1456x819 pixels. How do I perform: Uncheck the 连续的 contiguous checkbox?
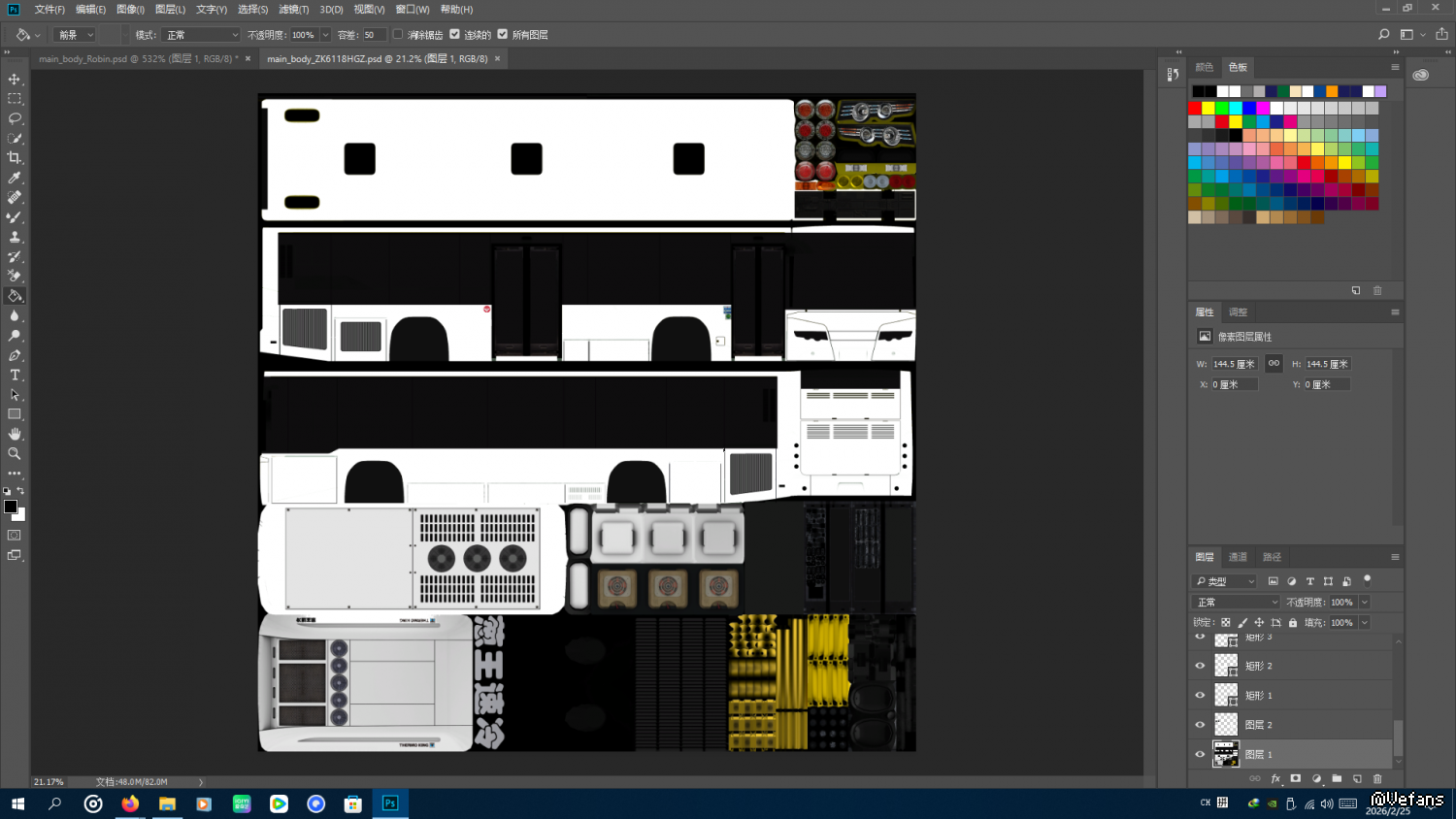click(x=454, y=34)
